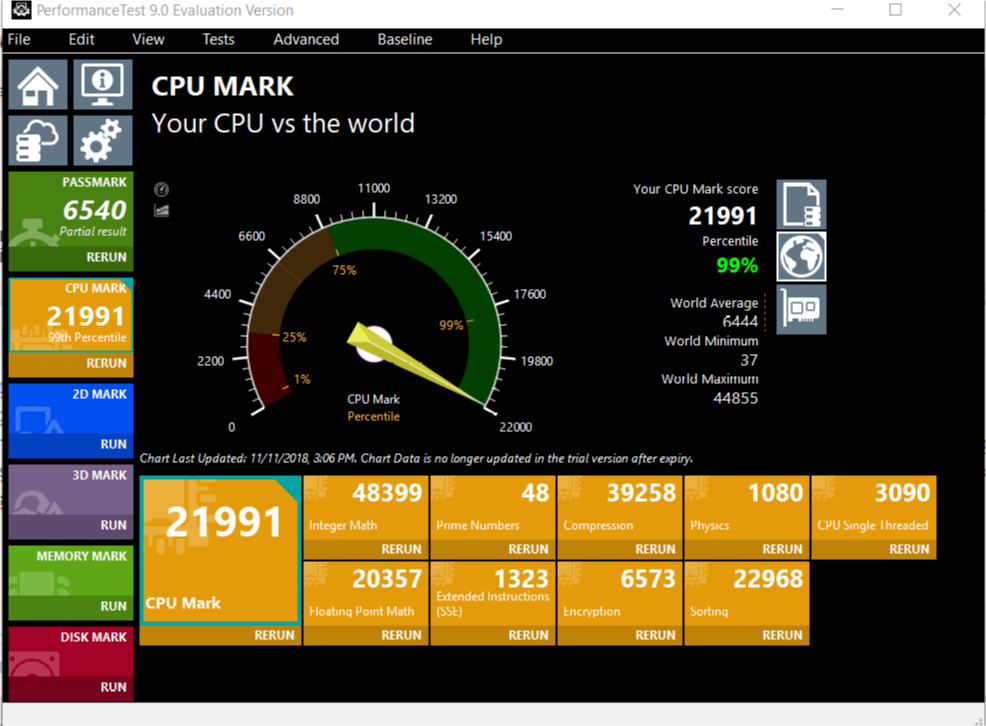Click the Compression 39258 tile
Viewport: 986px width, 726px height.
620,508
